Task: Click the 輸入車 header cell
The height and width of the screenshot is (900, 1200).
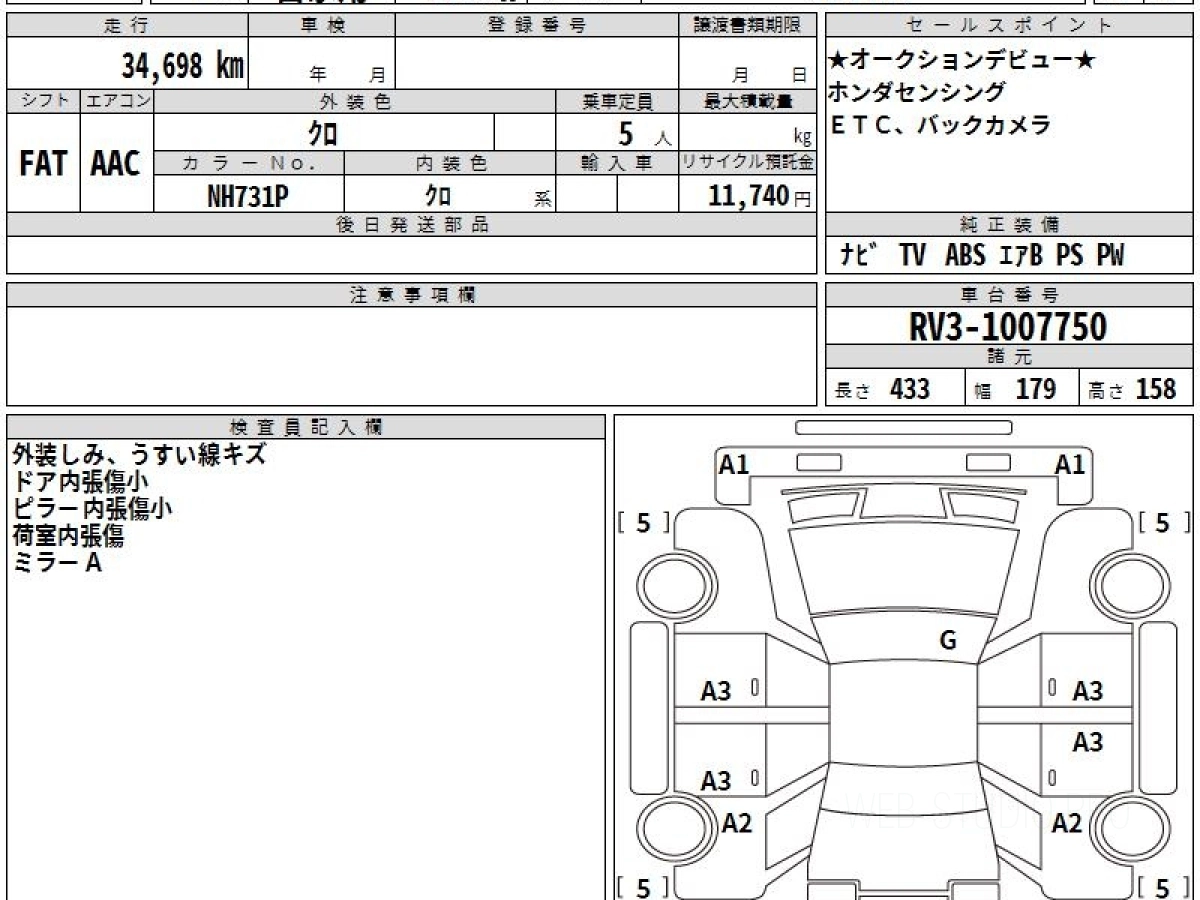Action: coord(617,164)
